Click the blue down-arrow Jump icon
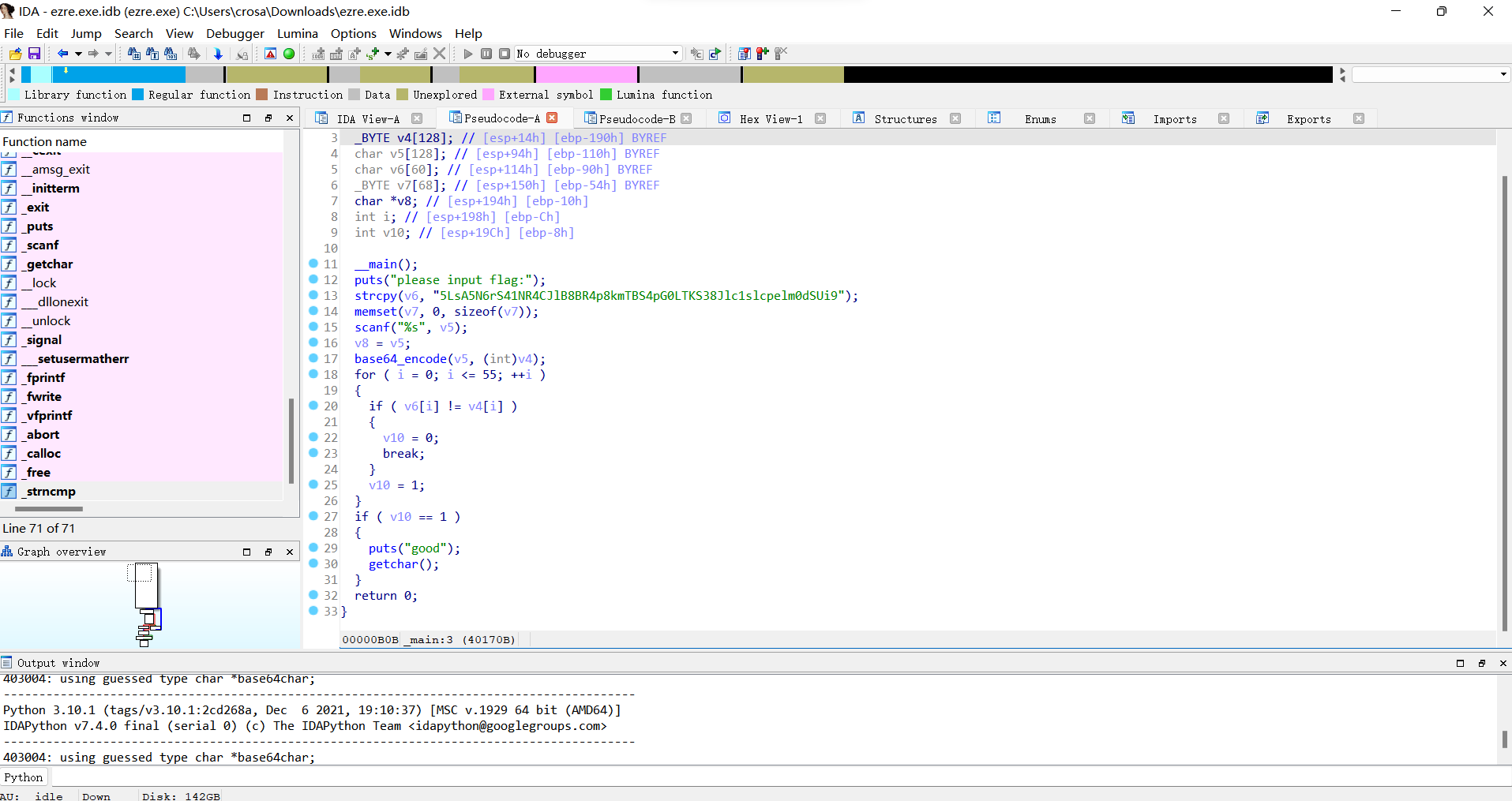This screenshot has width=1512, height=801. pyautogui.click(x=218, y=54)
